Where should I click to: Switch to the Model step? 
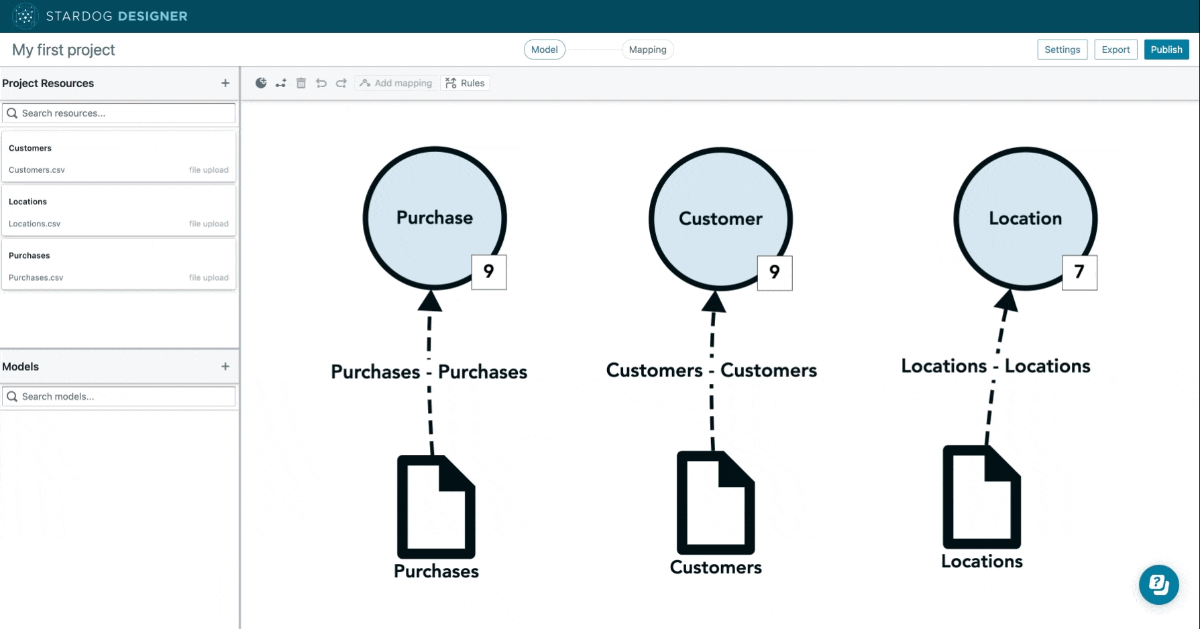tap(545, 50)
